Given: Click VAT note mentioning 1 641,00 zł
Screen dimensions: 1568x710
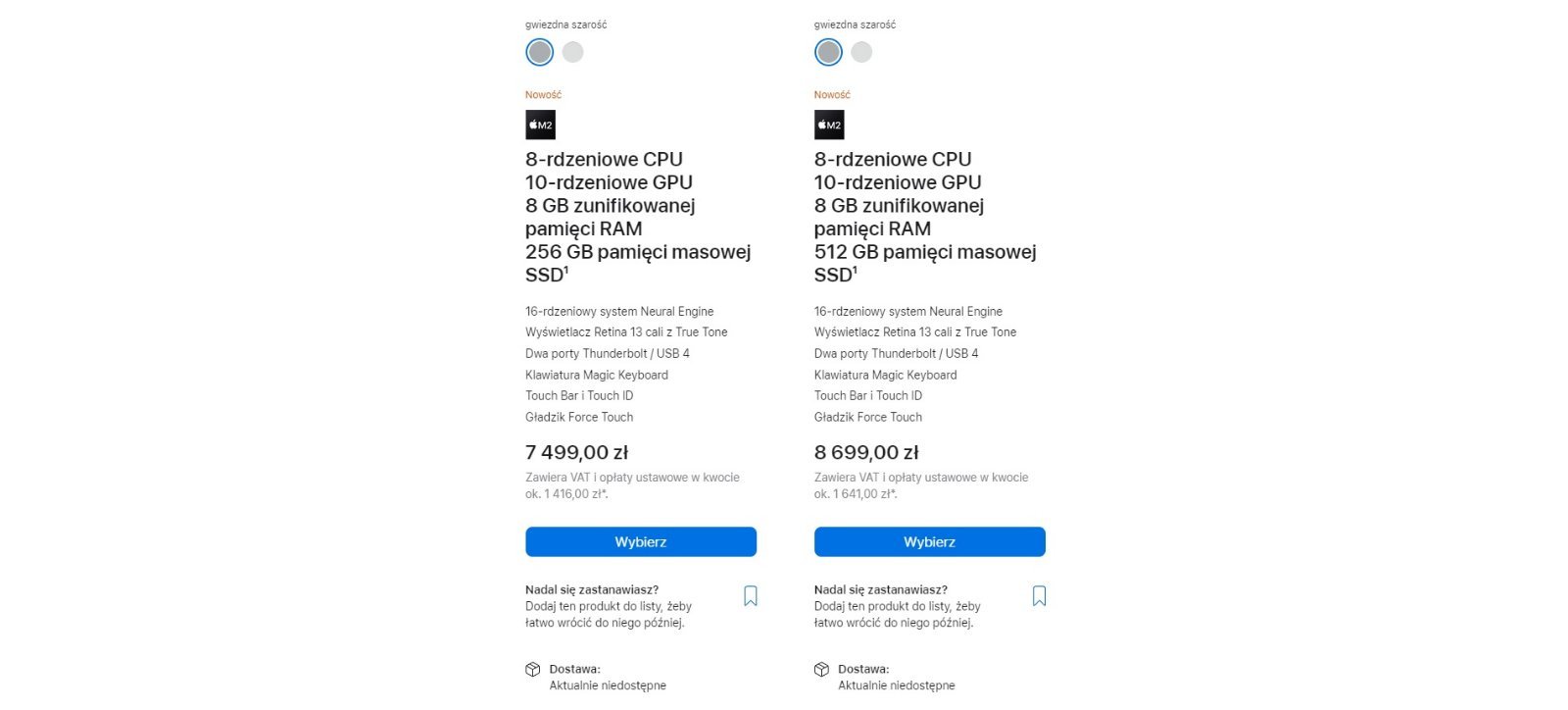Looking at the screenshot, I should (x=921, y=485).
